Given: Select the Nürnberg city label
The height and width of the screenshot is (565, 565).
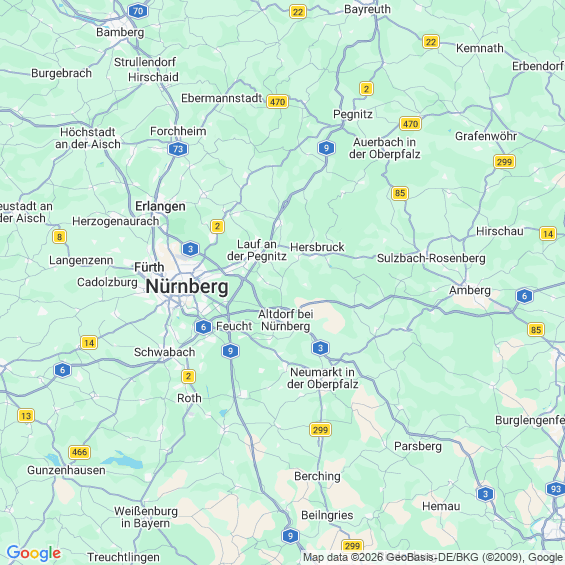Looking at the screenshot, I should tap(187, 287).
